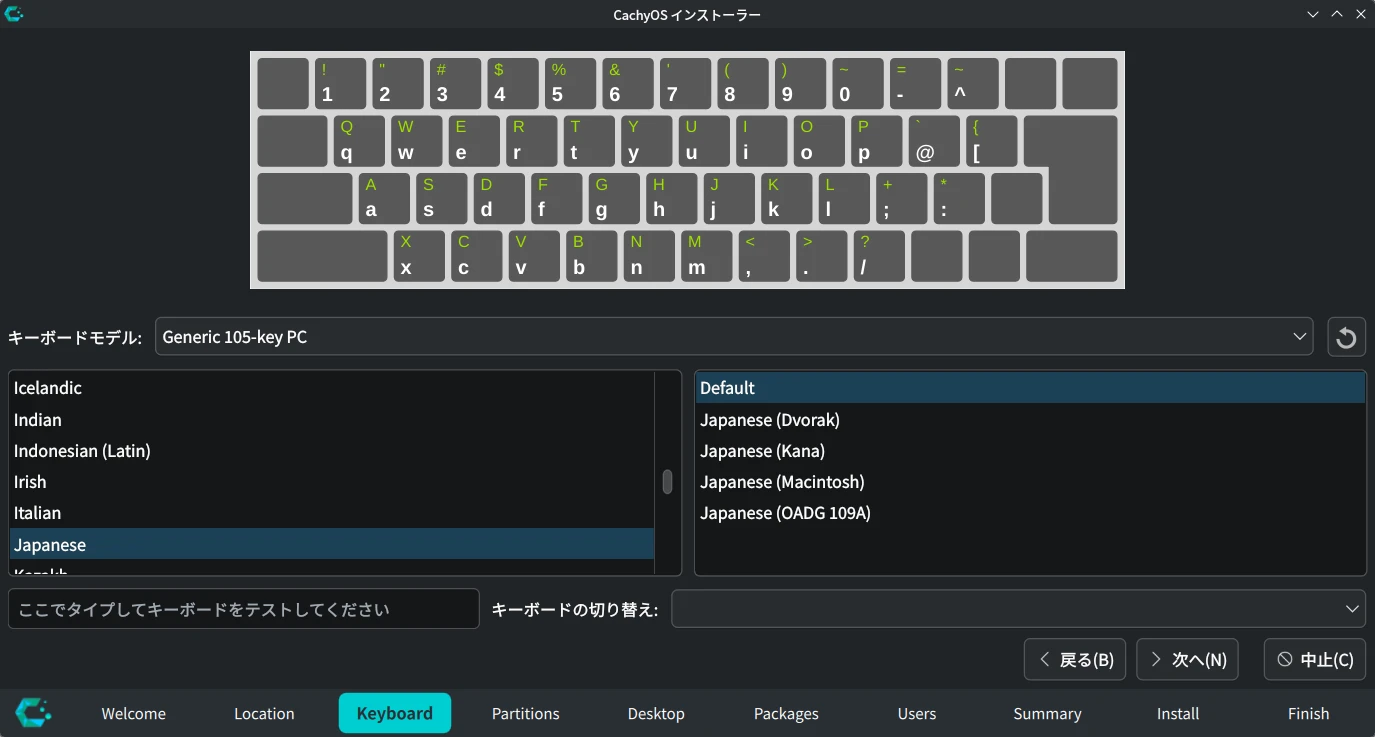
Task: Click the CachyOS logo in bottom sidebar
Action: pyautogui.click(x=34, y=713)
